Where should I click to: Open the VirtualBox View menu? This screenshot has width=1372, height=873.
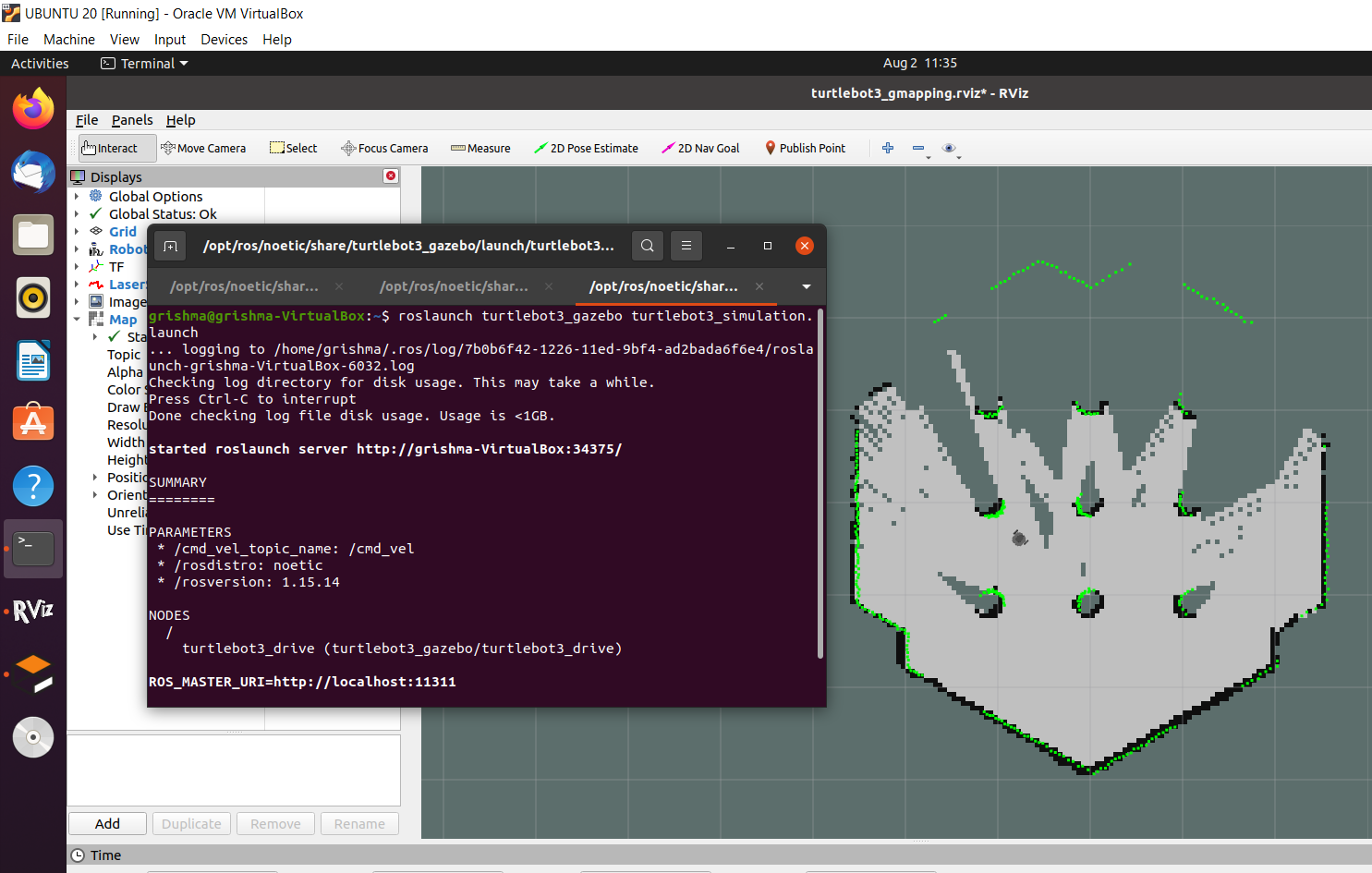pyautogui.click(x=125, y=40)
